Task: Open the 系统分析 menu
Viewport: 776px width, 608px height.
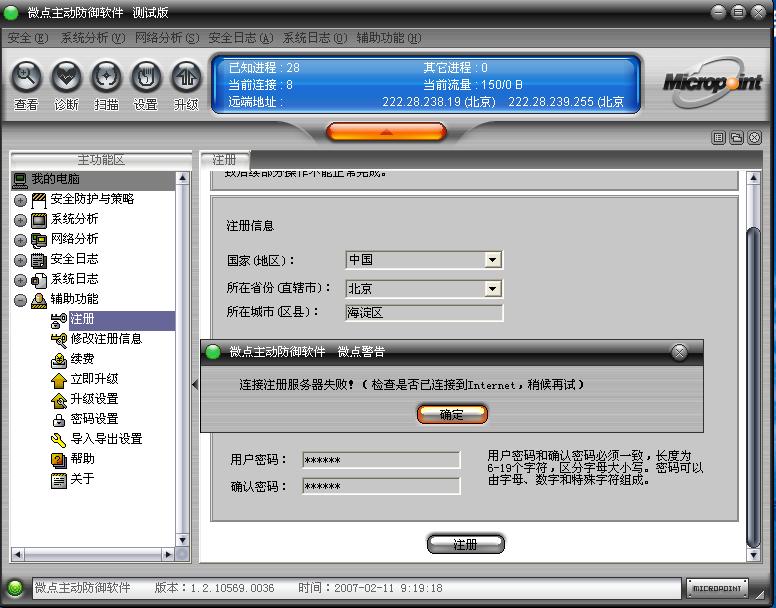Action: pyautogui.click(x=93, y=38)
